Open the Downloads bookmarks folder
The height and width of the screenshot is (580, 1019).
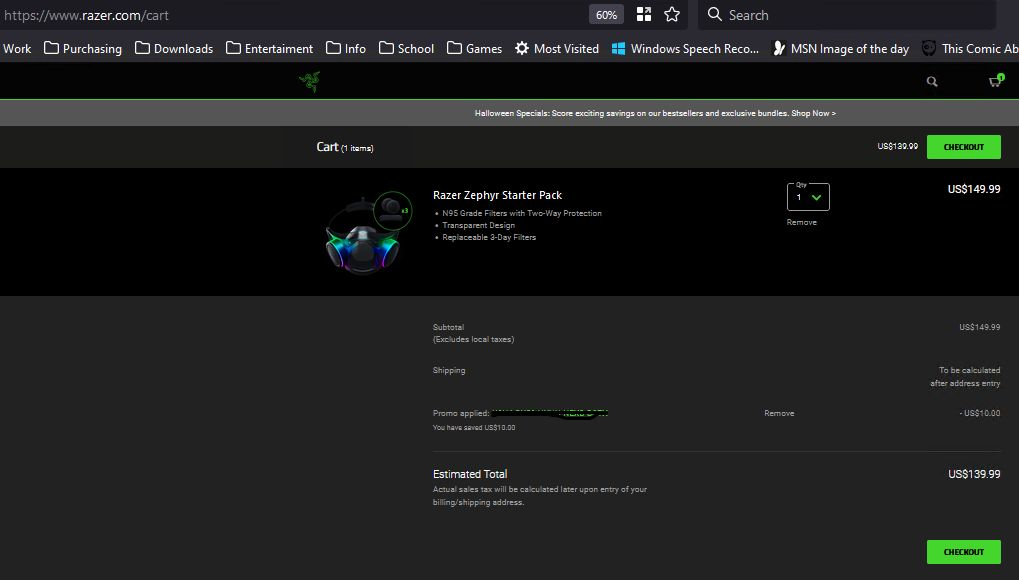[x=174, y=49]
